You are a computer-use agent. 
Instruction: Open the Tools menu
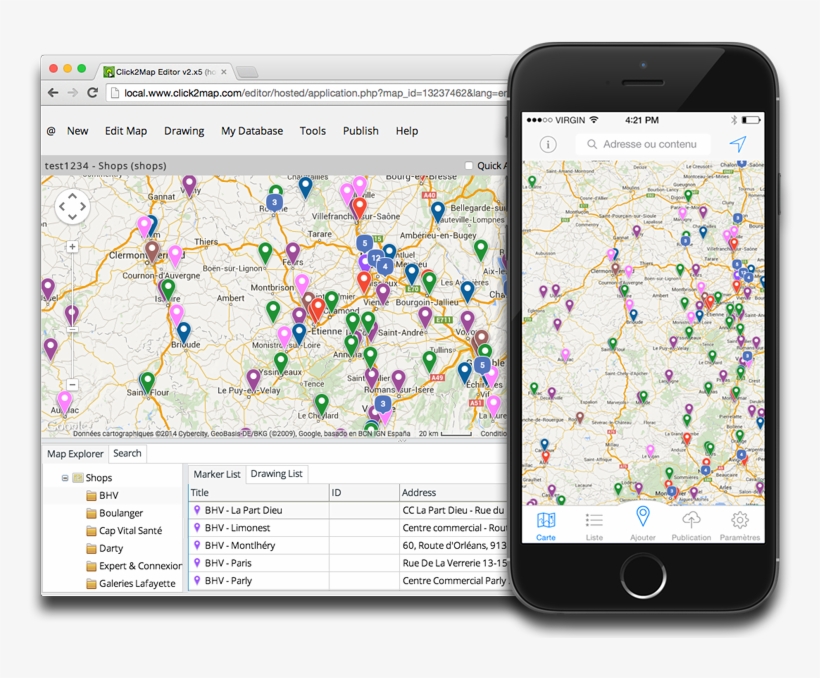coord(313,131)
